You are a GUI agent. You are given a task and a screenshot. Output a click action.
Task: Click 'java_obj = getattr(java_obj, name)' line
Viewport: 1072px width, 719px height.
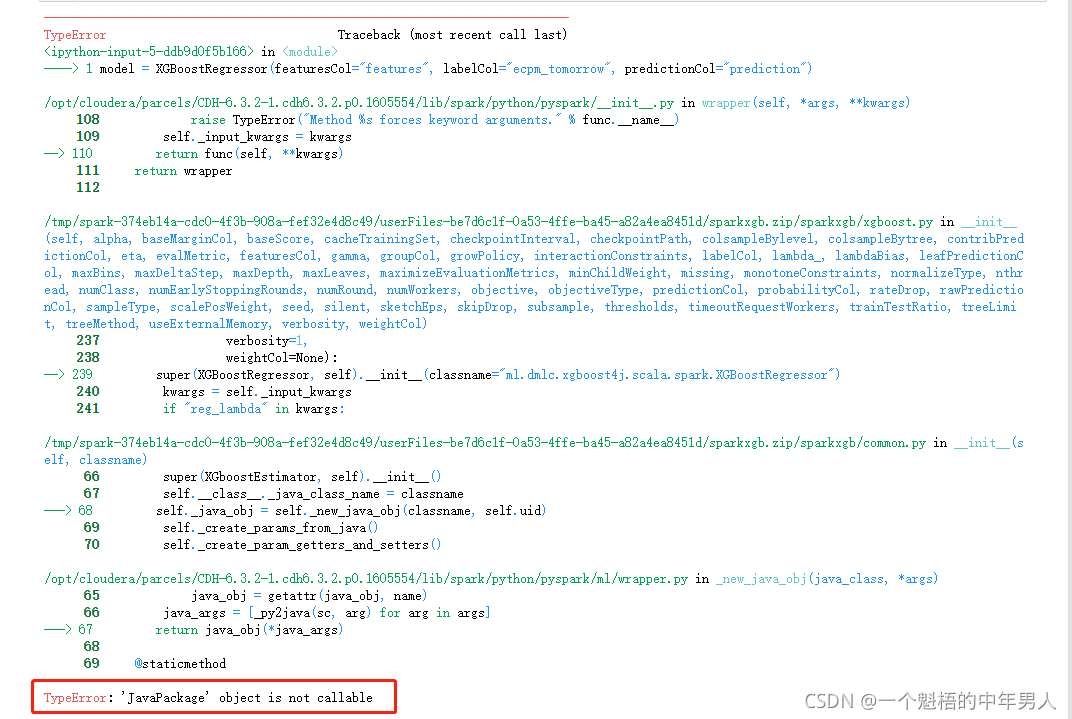(309, 596)
